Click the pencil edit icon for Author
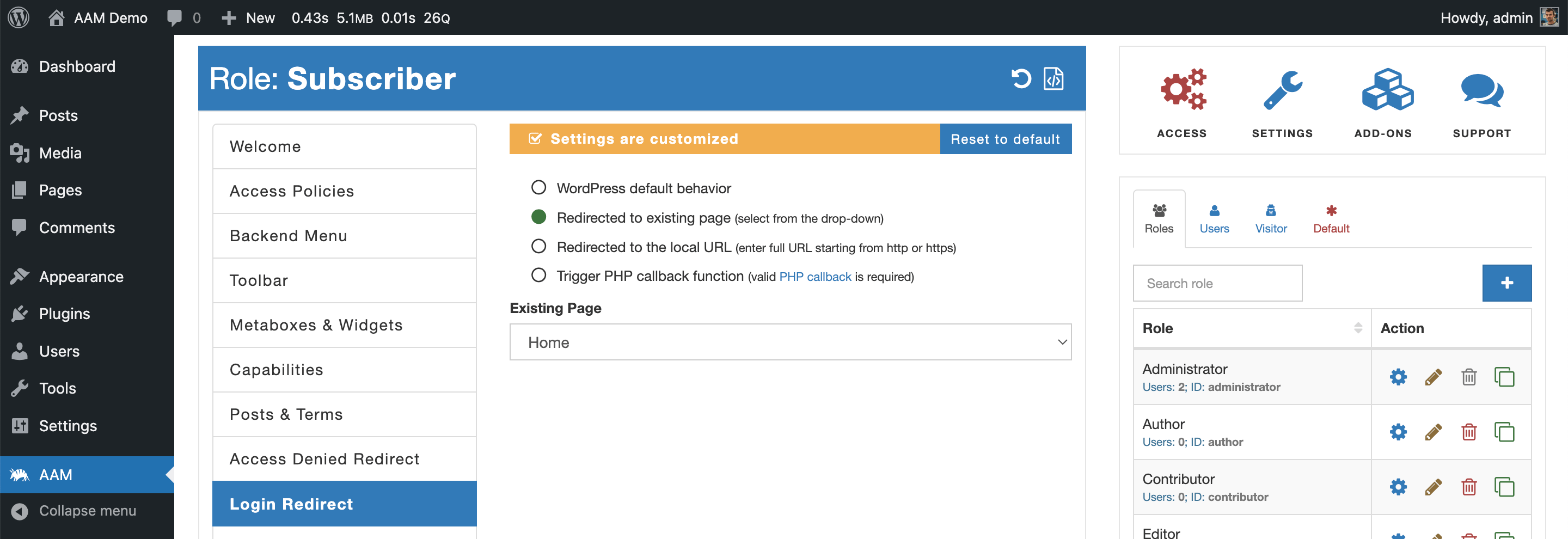 (x=1434, y=432)
